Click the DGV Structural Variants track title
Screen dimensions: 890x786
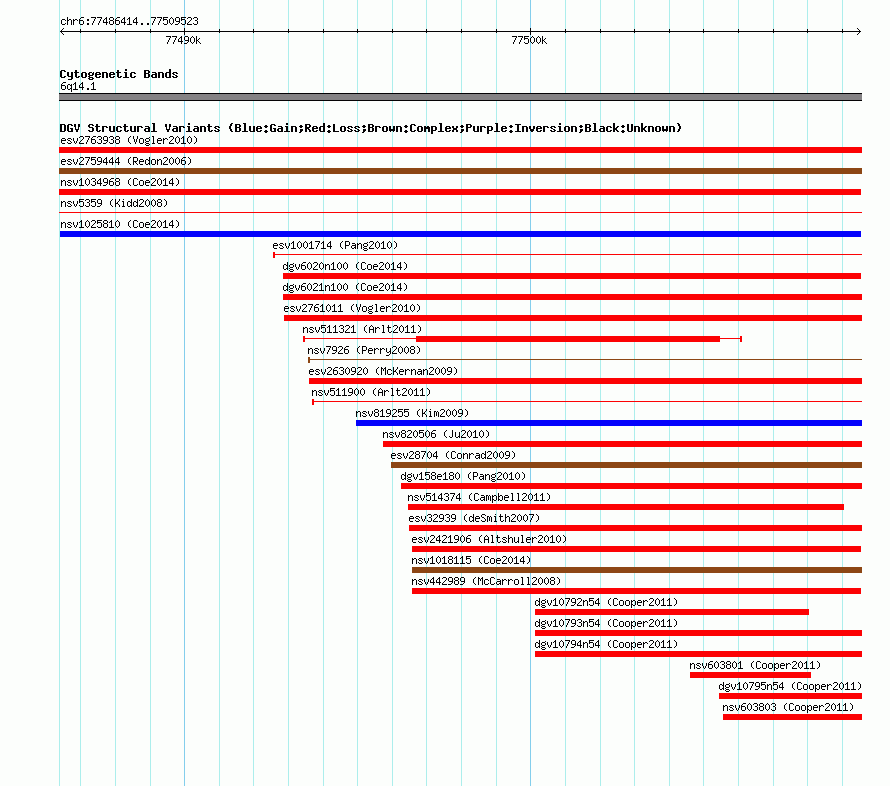pyautogui.click(x=371, y=128)
